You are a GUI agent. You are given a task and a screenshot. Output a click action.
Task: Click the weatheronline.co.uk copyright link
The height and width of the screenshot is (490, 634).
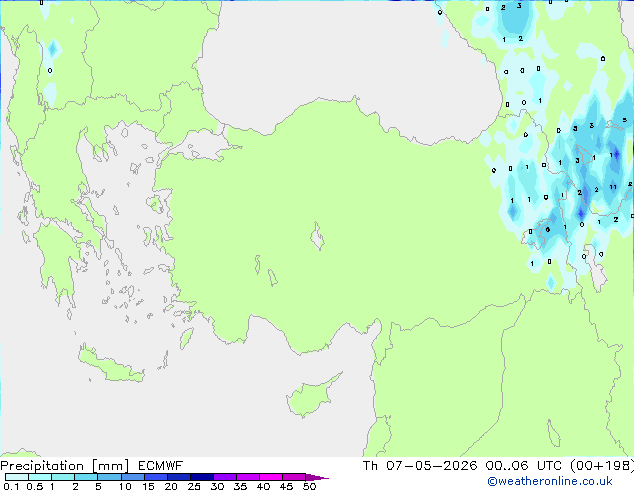click(550, 481)
